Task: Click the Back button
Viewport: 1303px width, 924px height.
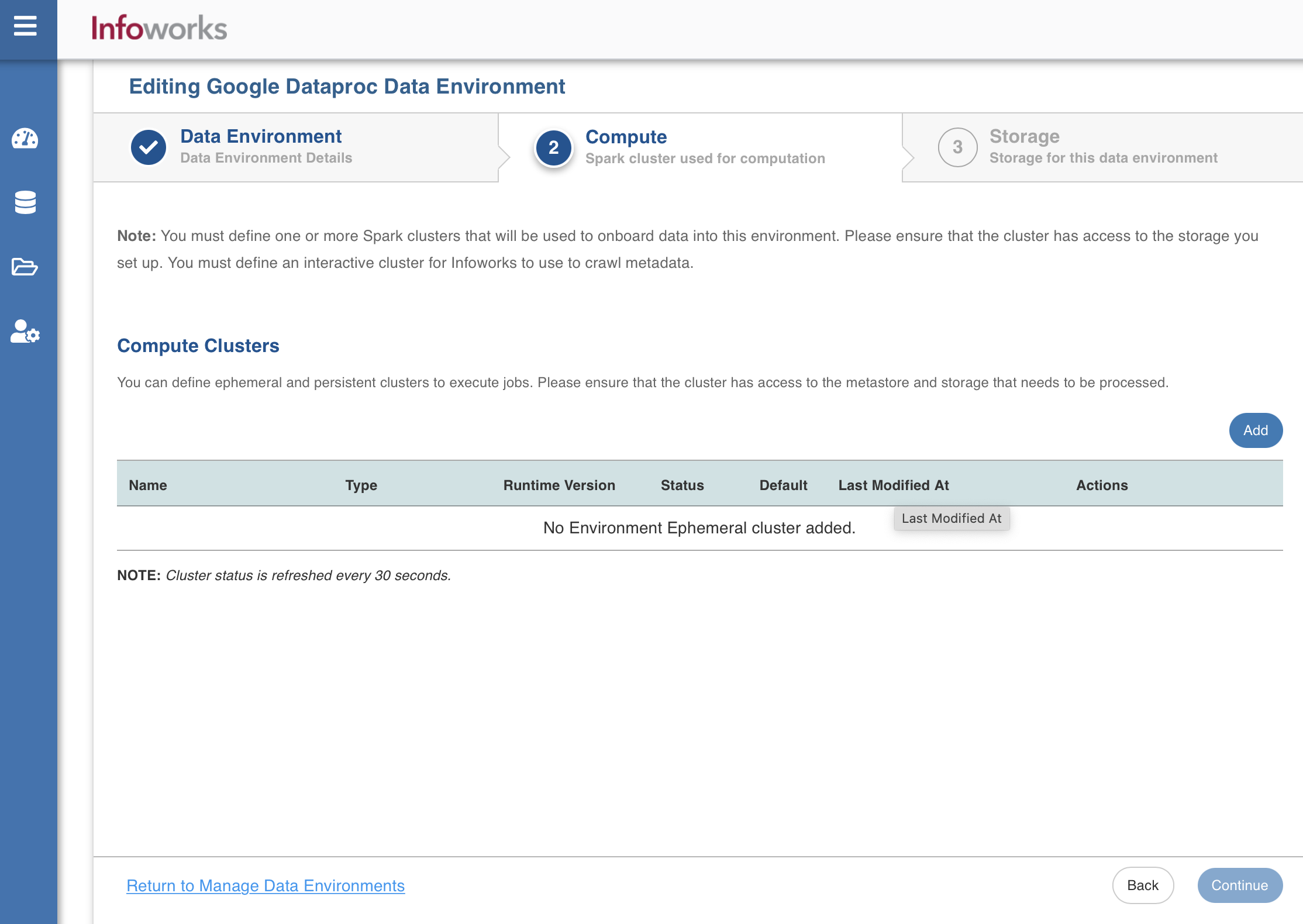Action: coord(1143,885)
